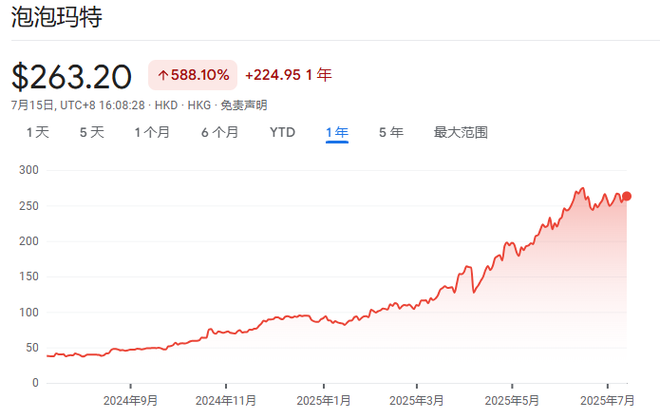
Task: Click the 300 y-axis value
Action: point(29,170)
